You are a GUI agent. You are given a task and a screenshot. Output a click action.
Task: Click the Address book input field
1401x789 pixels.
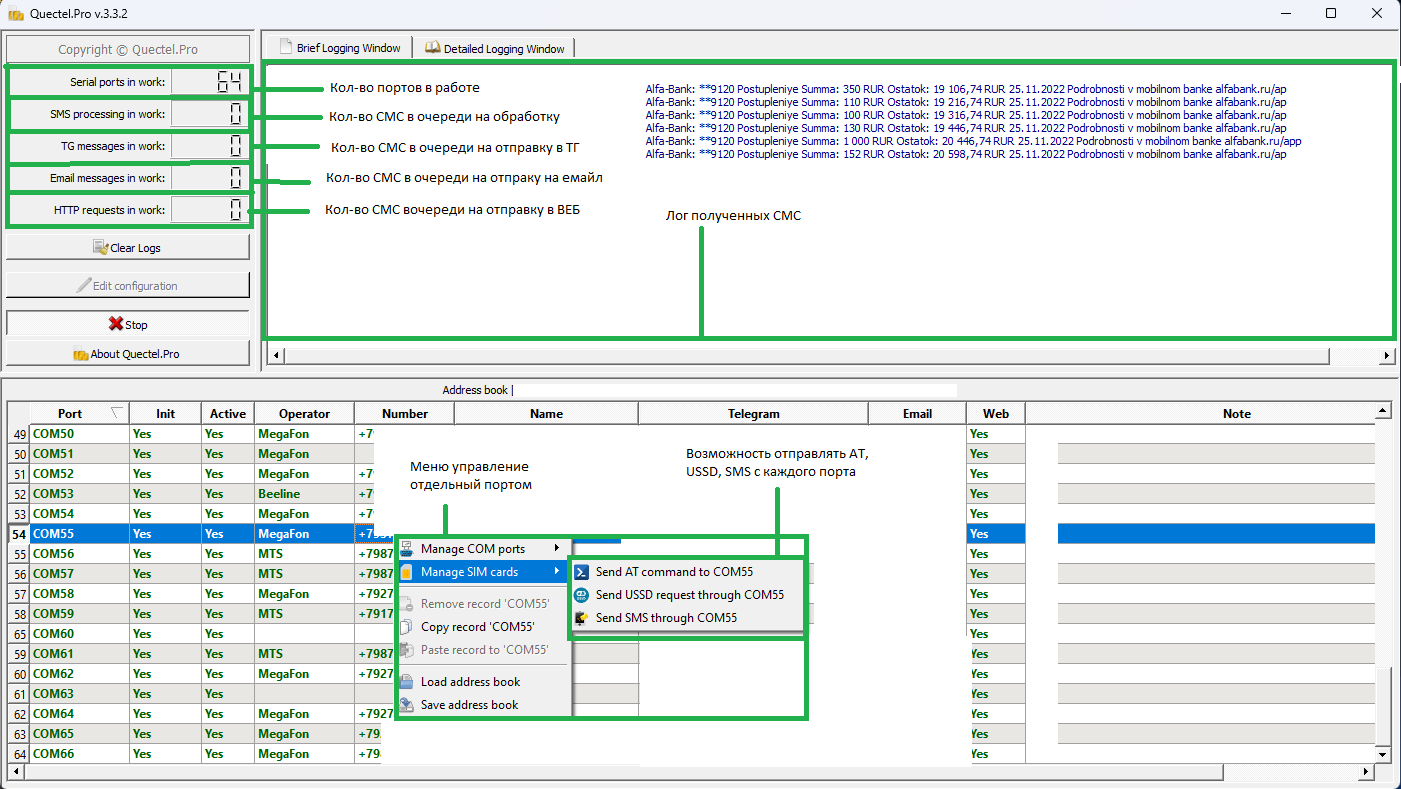[737, 390]
